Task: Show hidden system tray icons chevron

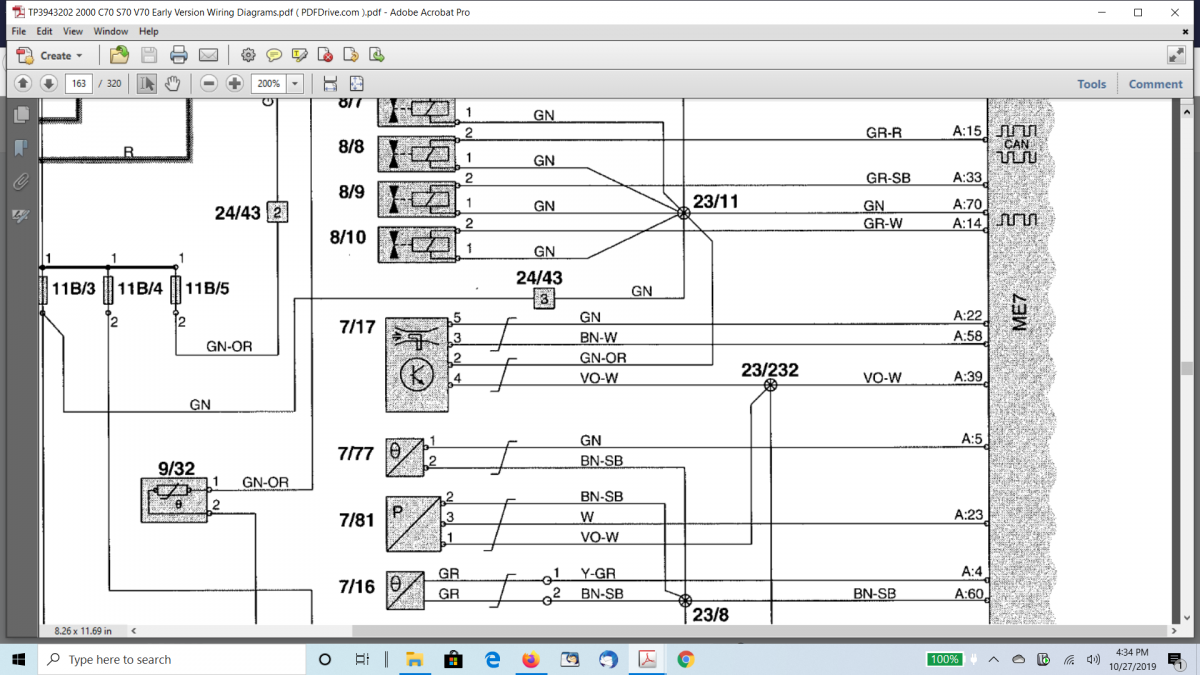Action: tap(994, 660)
